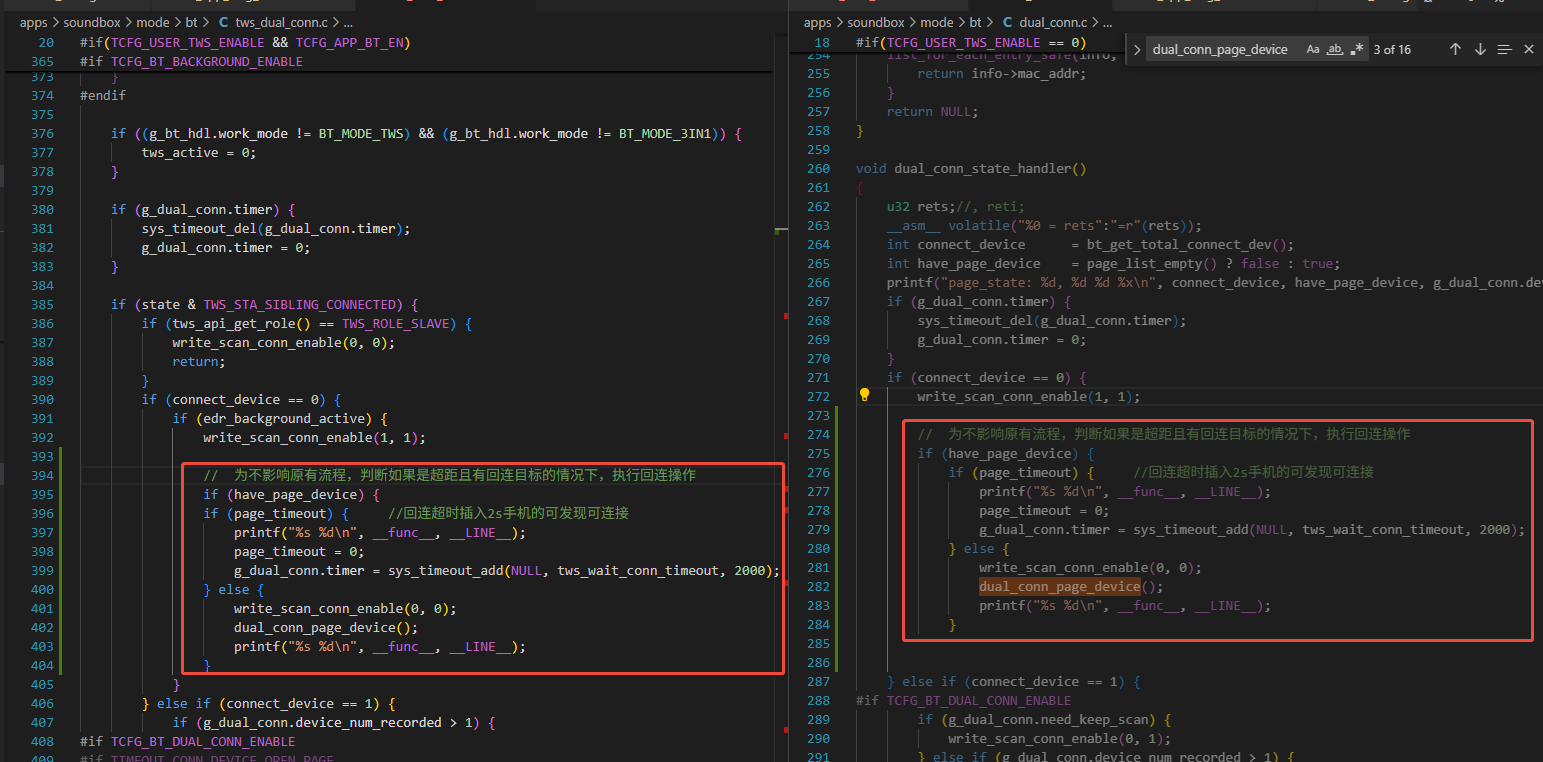The image size is (1543, 762).
Task: Click the '3 of 16' match count
Action: (x=1392, y=49)
